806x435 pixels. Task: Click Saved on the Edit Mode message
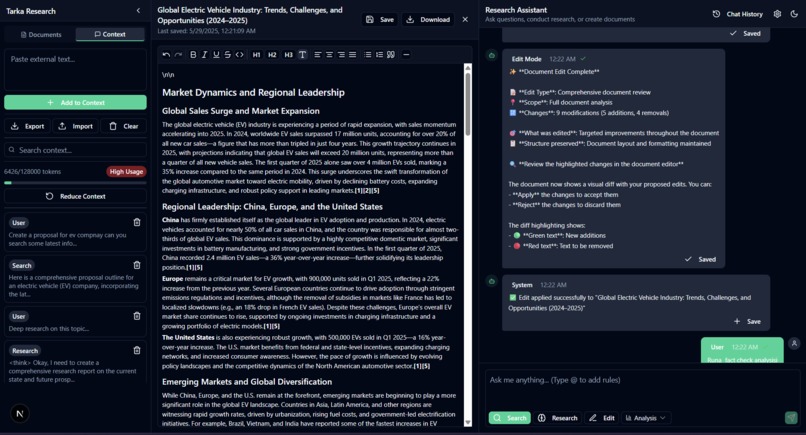(x=700, y=259)
